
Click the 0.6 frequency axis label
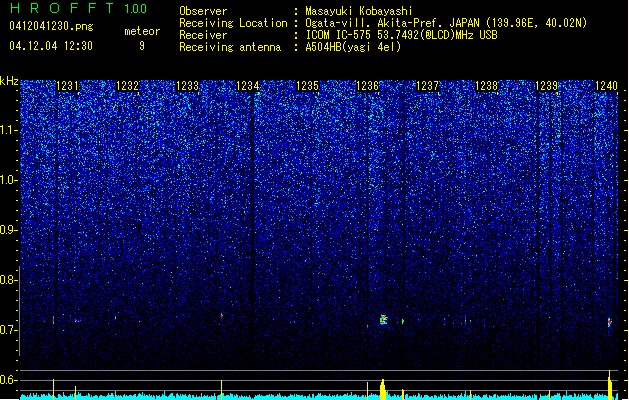click(8, 380)
